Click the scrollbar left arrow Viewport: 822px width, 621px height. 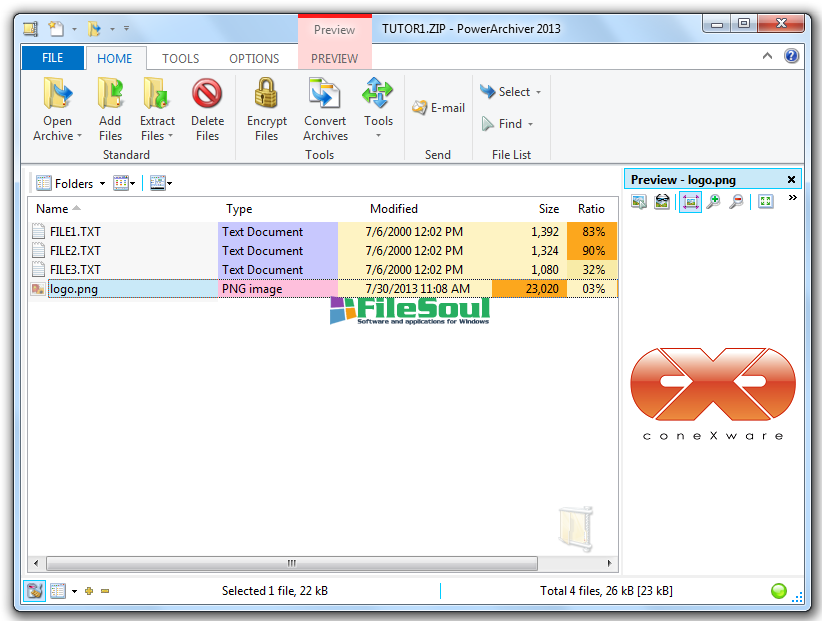coord(36,563)
